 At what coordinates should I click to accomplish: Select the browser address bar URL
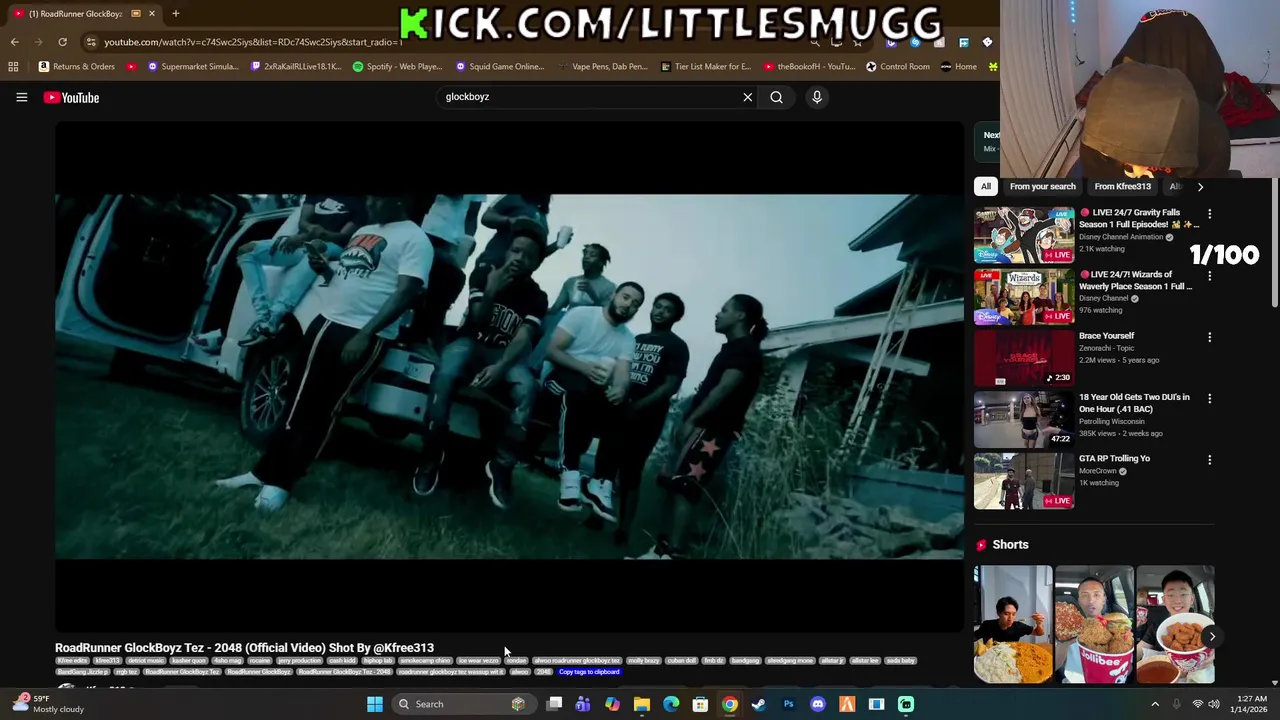pyautogui.click(x=252, y=42)
